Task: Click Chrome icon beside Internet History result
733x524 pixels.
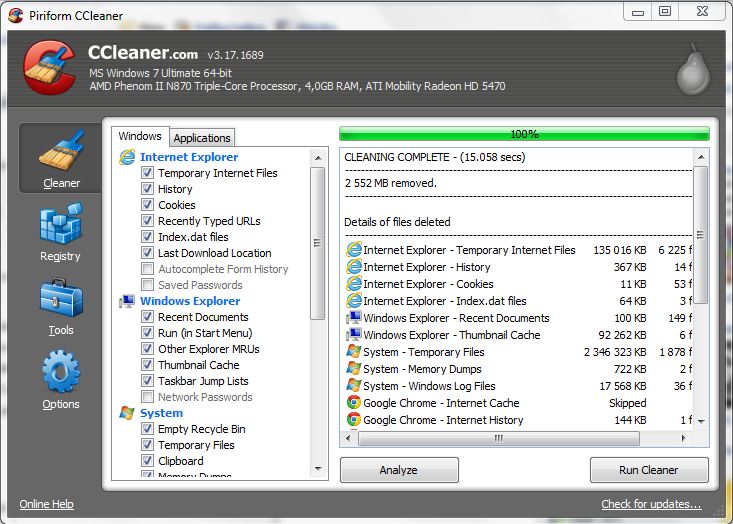Action: click(x=354, y=420)
